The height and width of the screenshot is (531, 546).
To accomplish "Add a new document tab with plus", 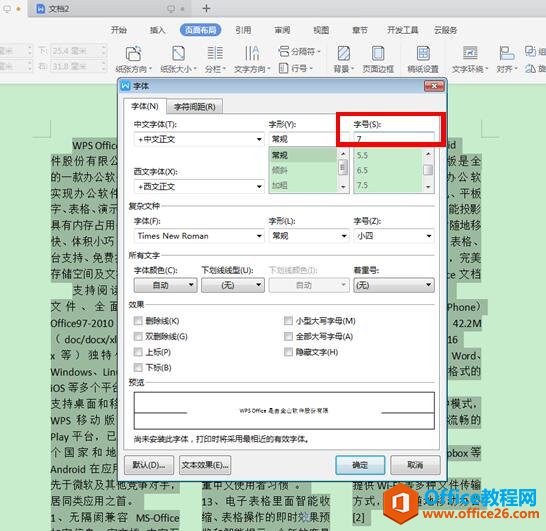I will pos(206,8).
